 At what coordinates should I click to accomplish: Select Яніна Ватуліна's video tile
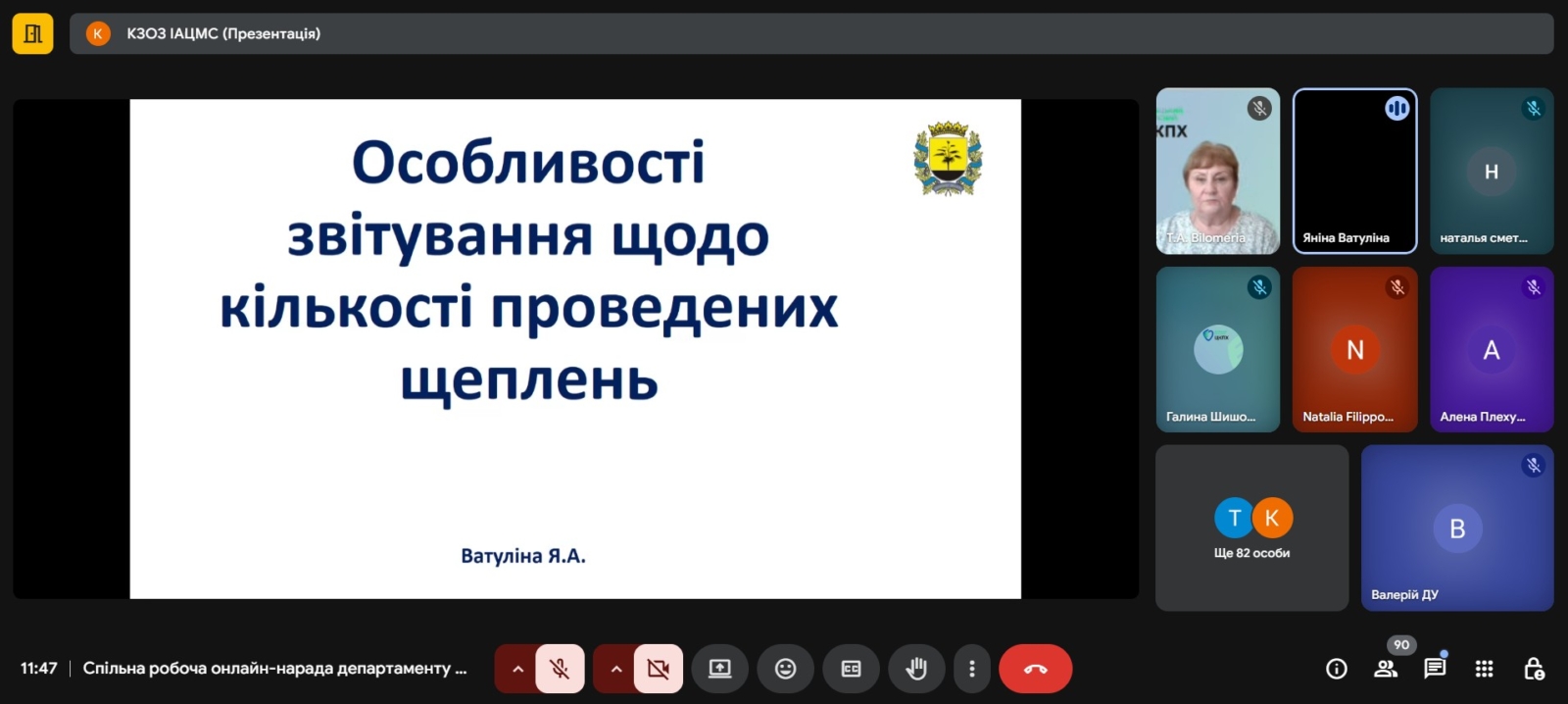1354,172
